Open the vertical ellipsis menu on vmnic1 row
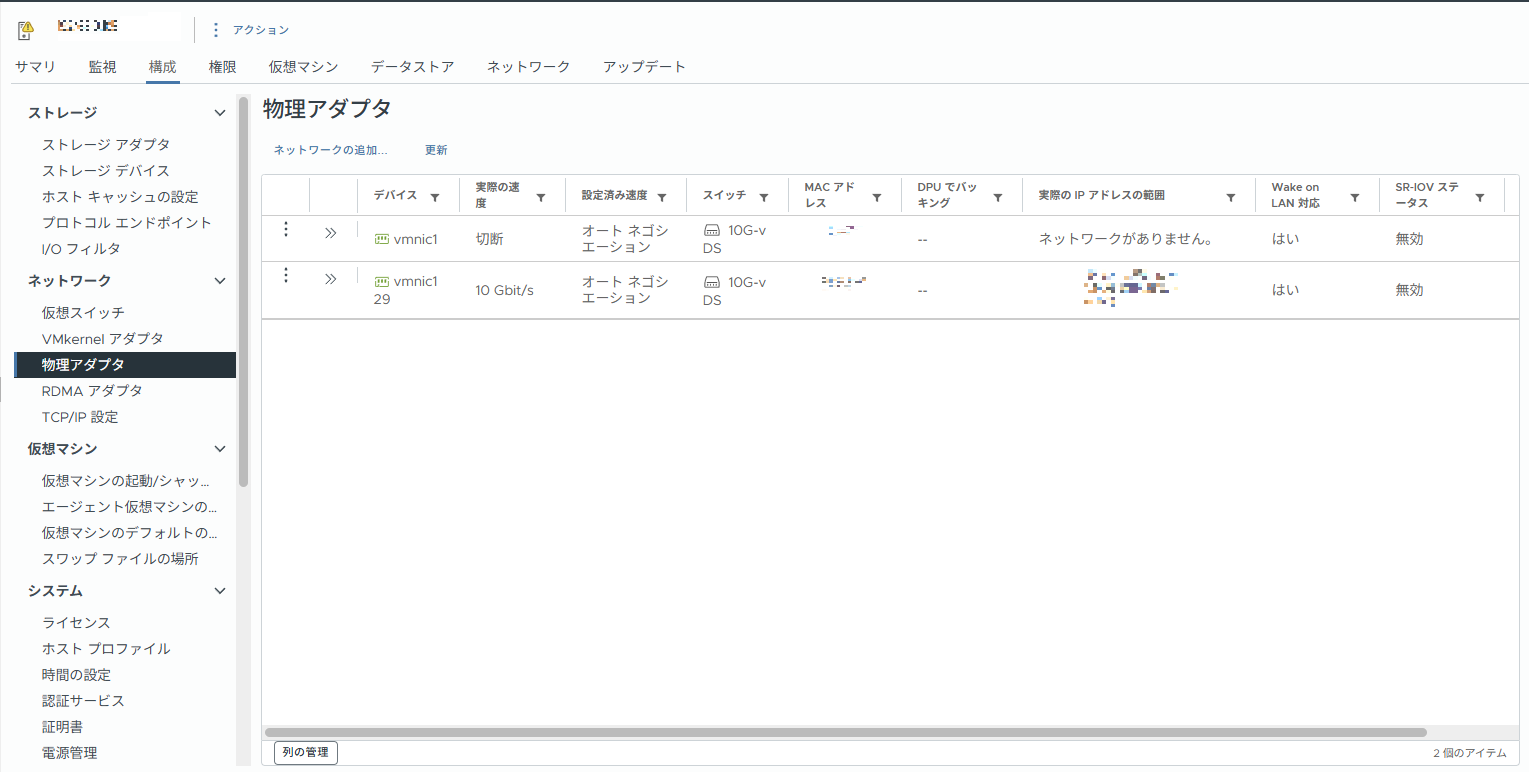1529x772 pixels. coord(286,229)
